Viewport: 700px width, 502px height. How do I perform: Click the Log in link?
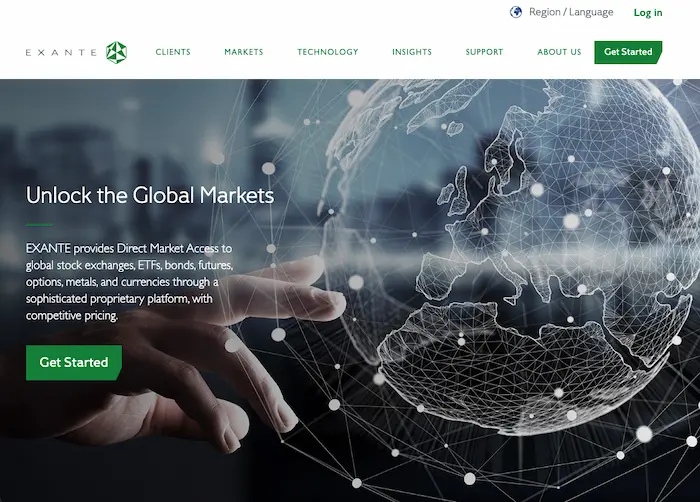click(648, 13)
